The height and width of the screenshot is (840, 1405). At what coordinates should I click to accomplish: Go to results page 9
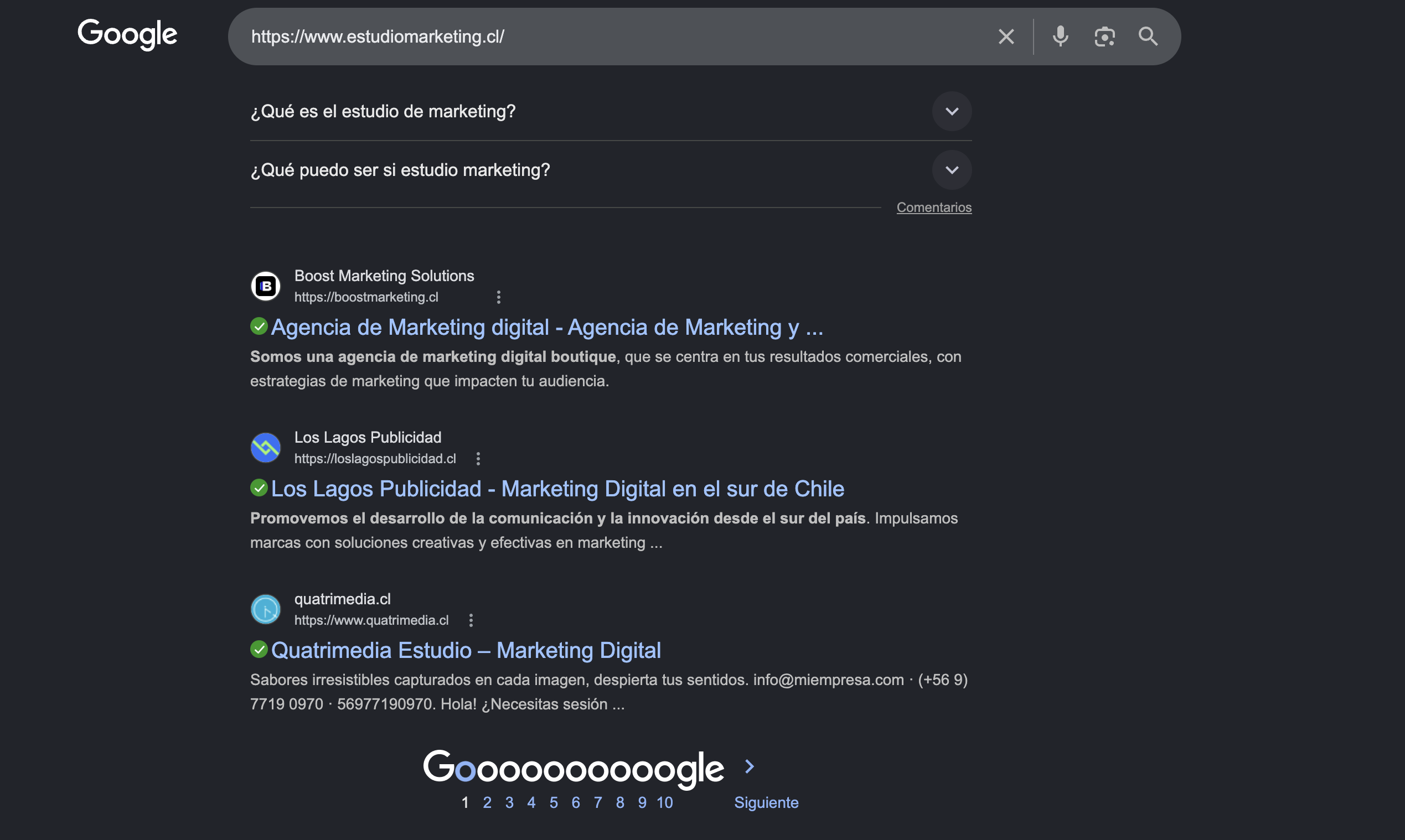coord(642,802)
